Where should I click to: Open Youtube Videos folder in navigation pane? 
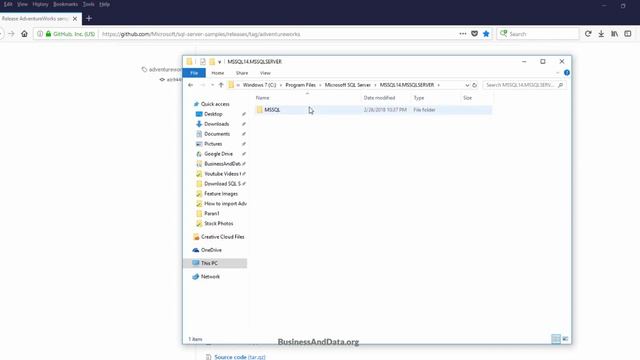coord(222,174)
